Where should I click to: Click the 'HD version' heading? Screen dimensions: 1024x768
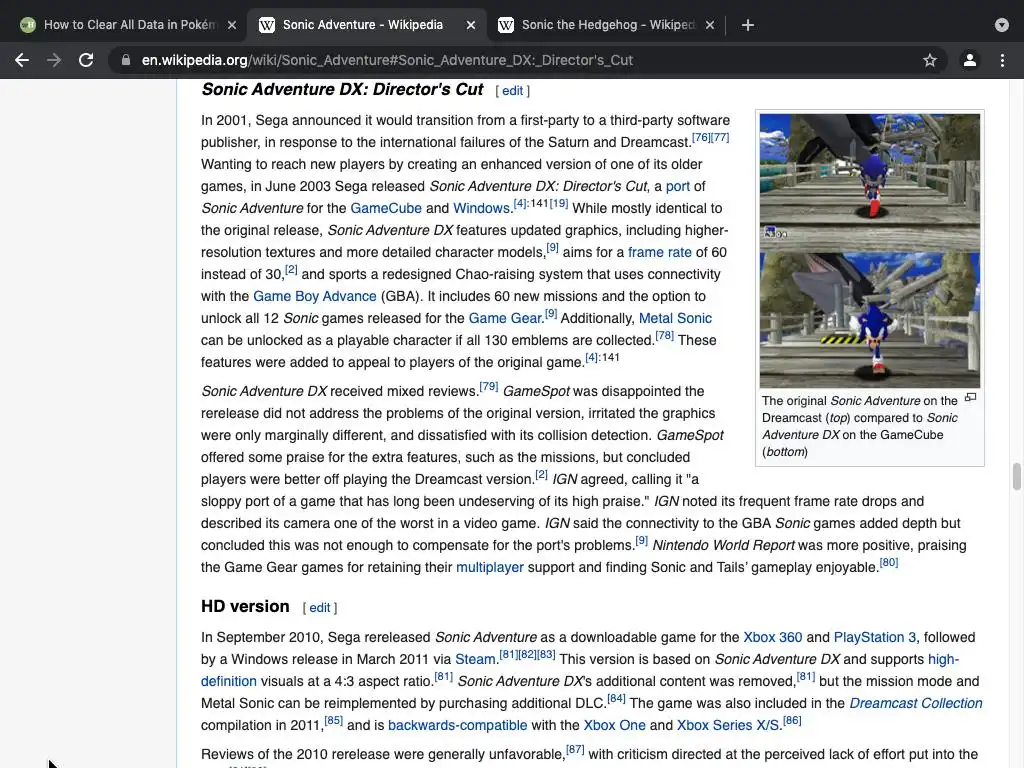point(245,607)
